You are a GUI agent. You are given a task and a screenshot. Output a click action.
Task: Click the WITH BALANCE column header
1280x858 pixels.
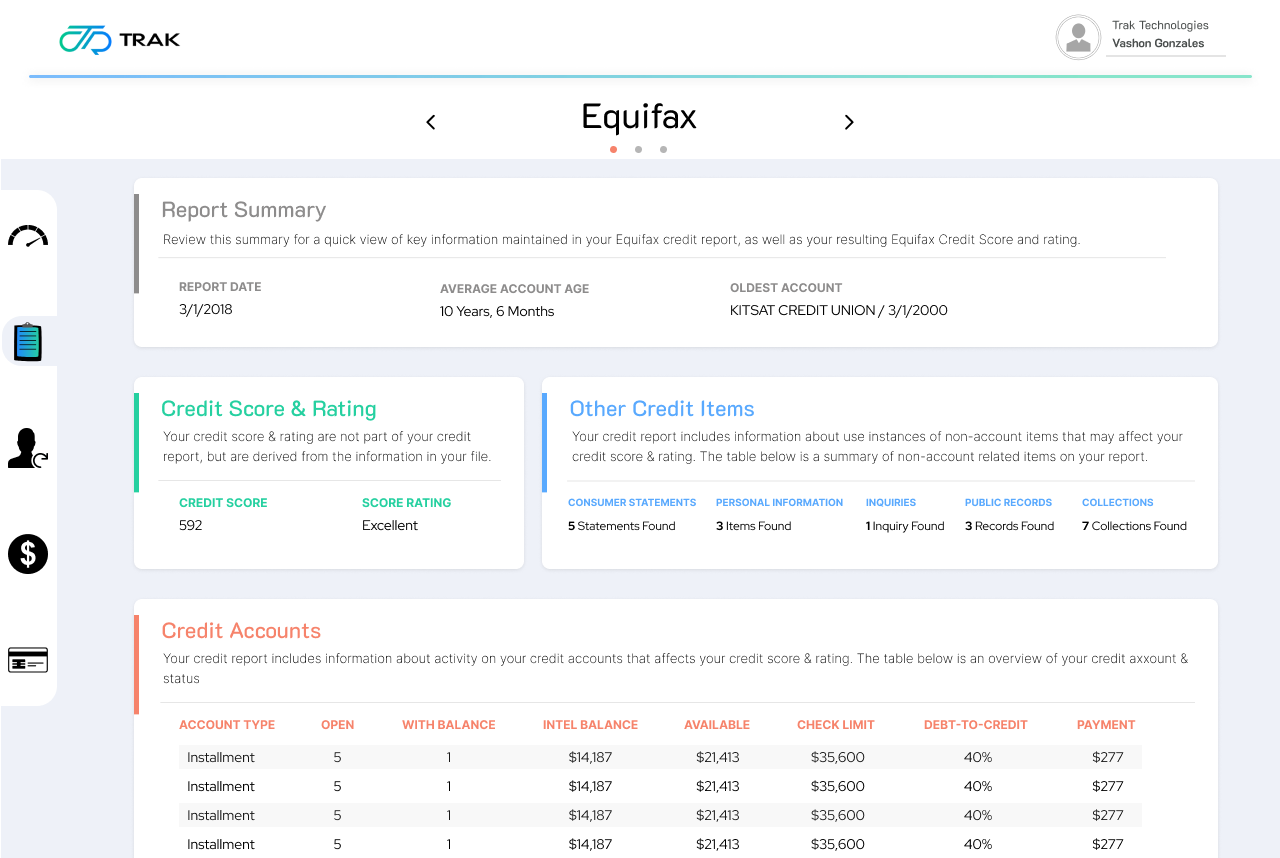coord(449,725)
